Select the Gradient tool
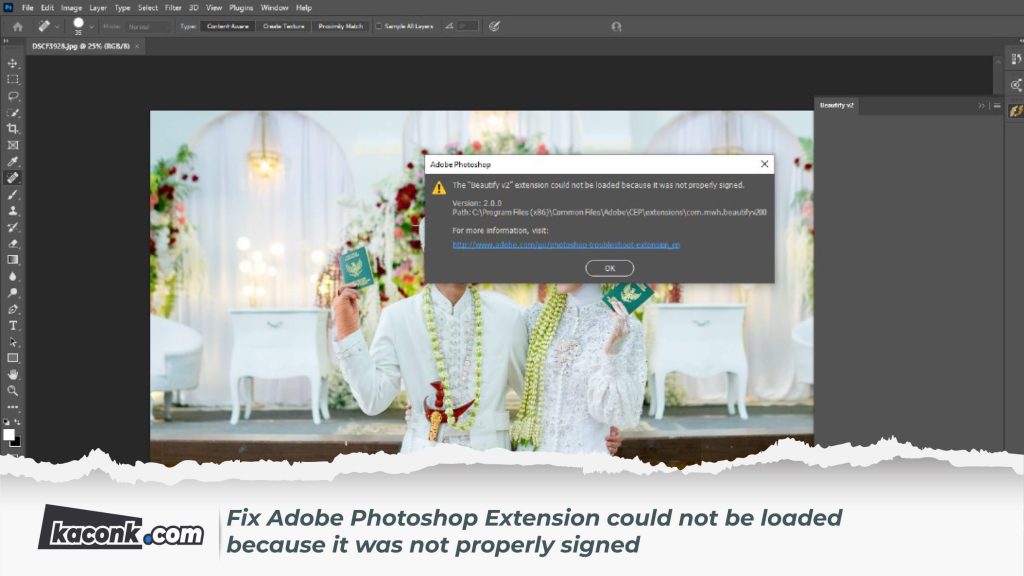 [x=12, y=260]
